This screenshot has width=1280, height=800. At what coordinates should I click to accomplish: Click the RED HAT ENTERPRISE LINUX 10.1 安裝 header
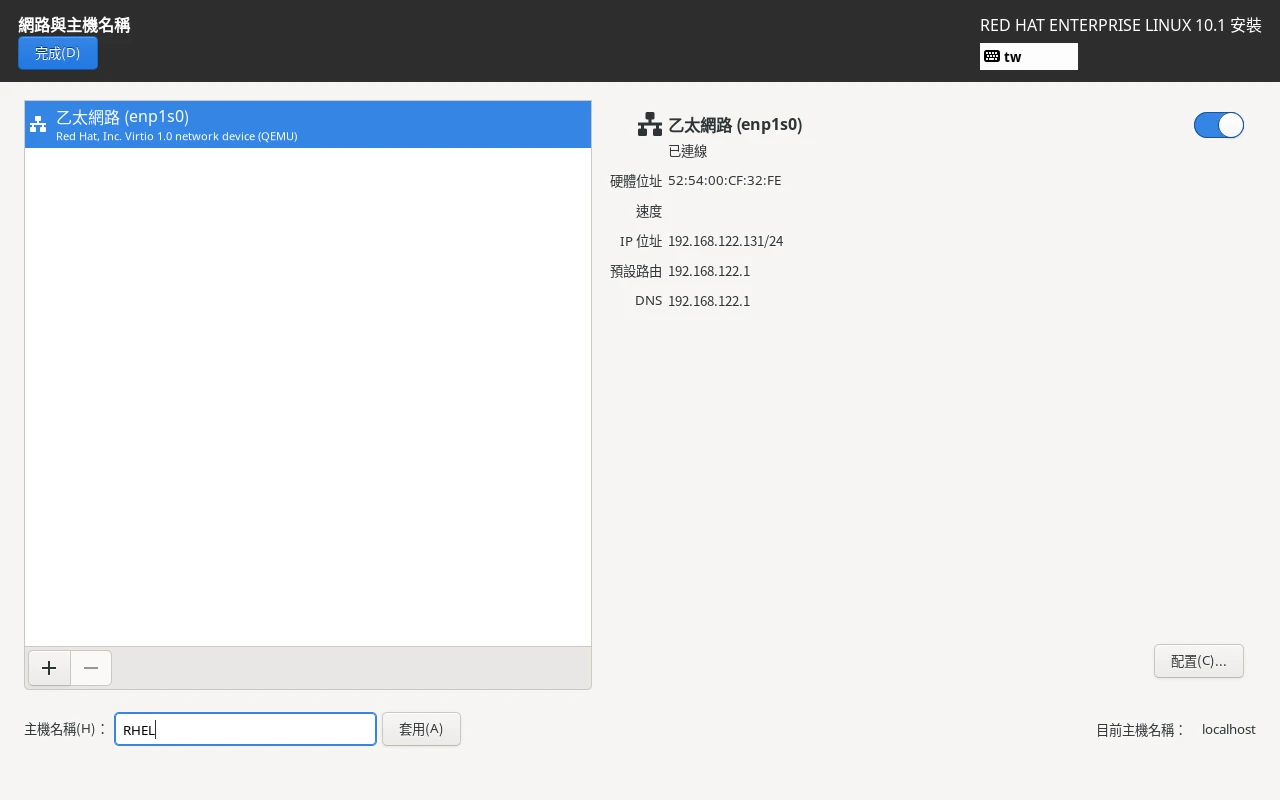coord(1120,25)
